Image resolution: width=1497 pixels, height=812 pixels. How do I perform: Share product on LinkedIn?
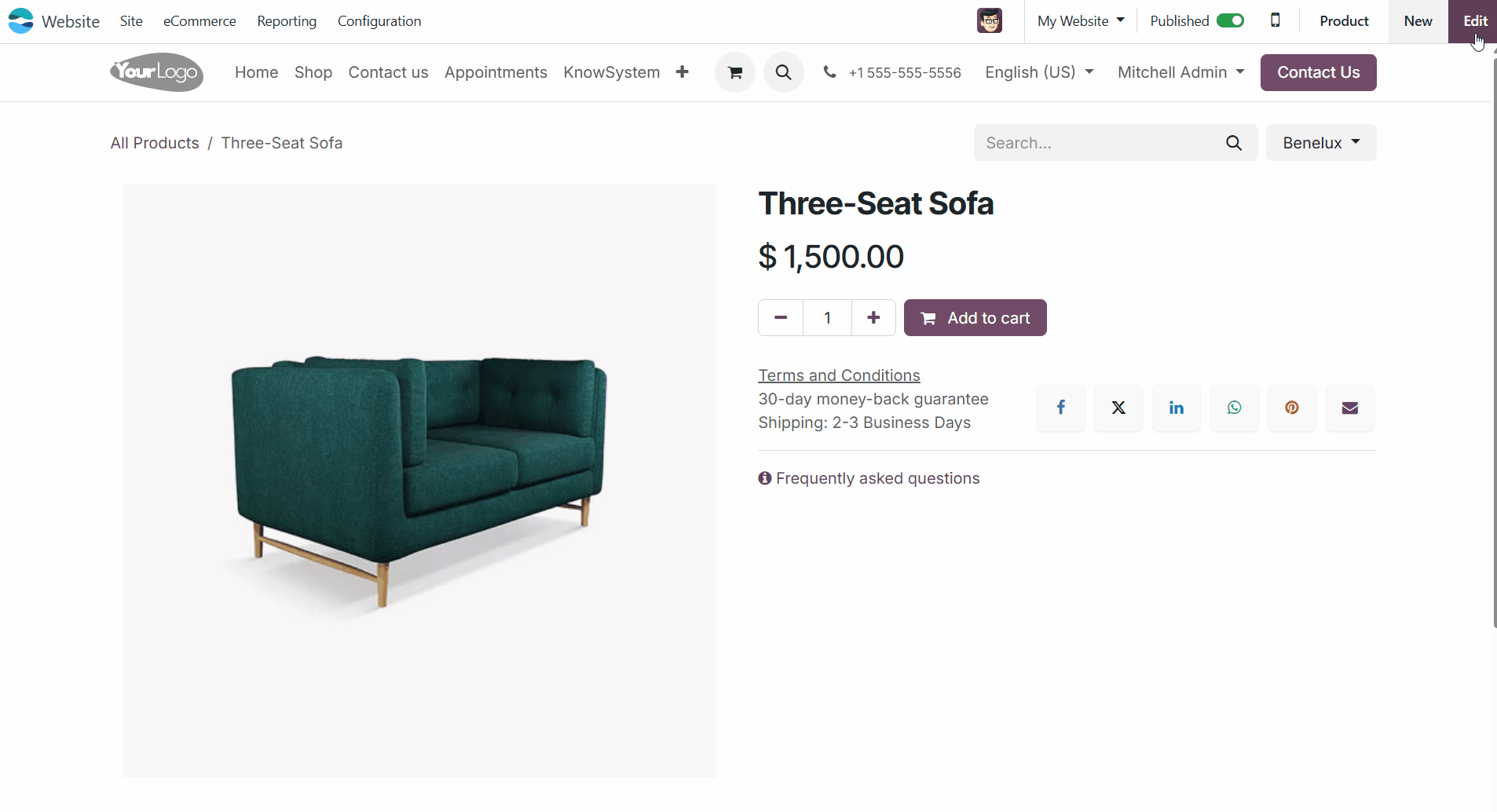1177,408
